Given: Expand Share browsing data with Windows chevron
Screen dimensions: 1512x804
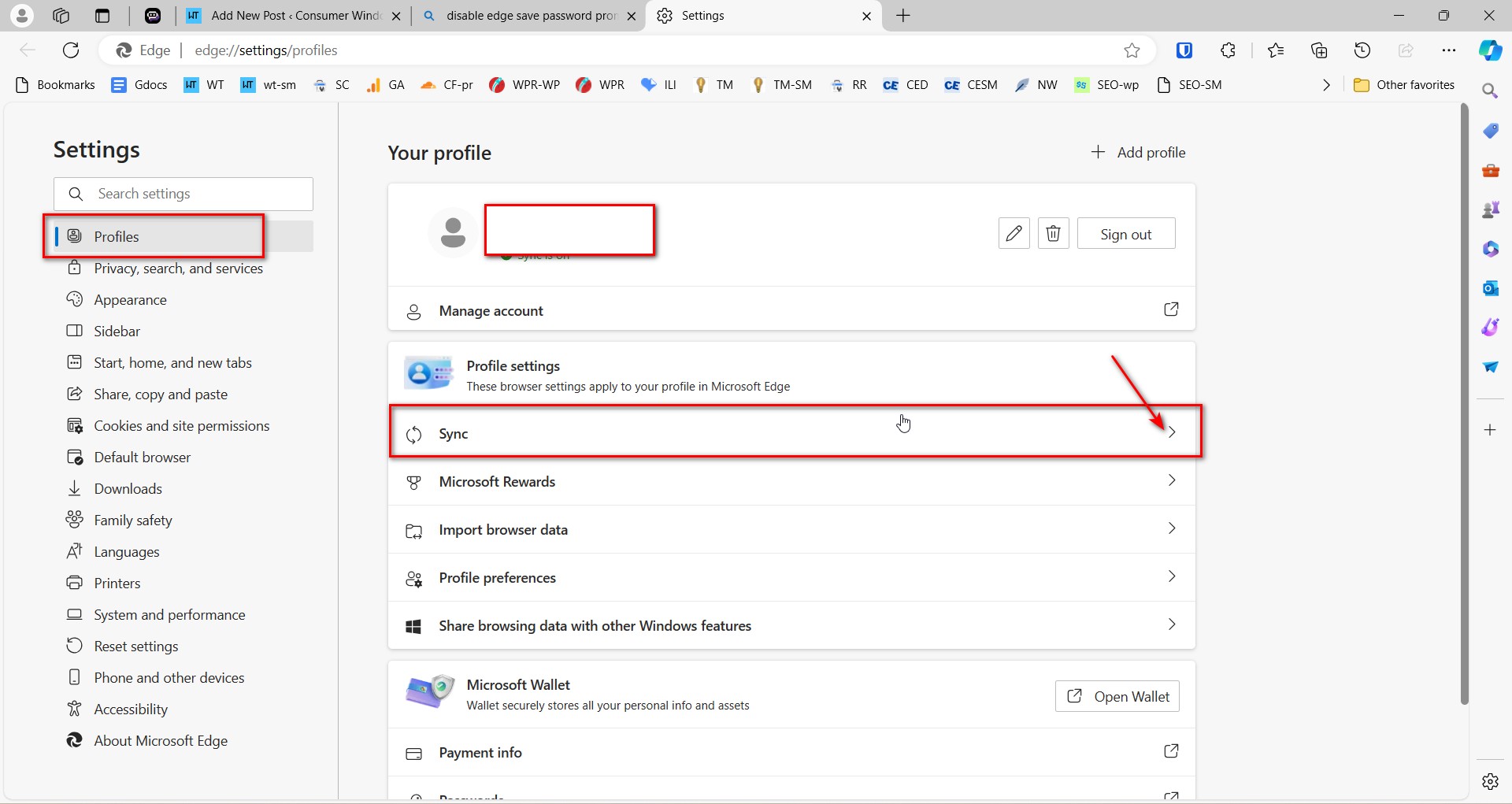Looking at the screenshot, I should pos(1172,624).
